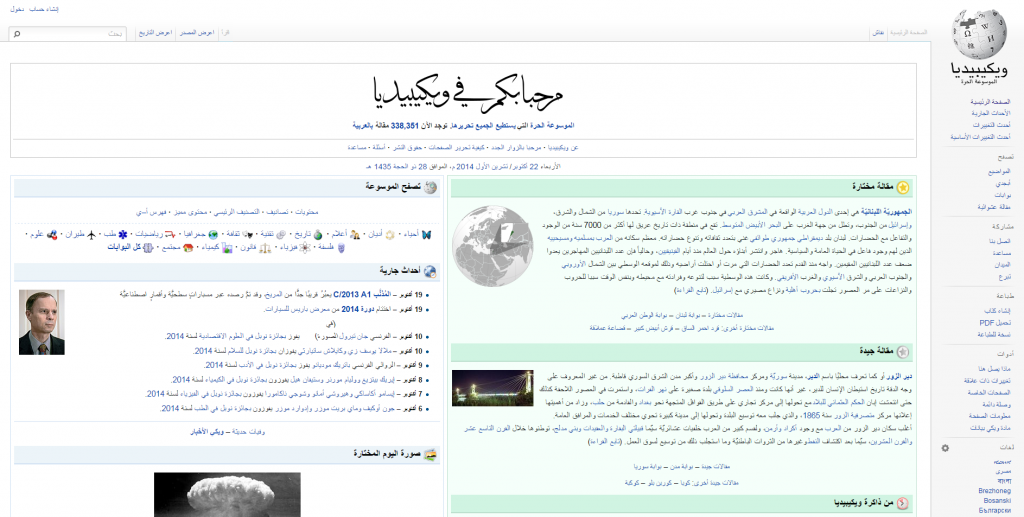Screen dimensions: 1024x517
Task: Click the Philosophy portal bust icon
Action: (x=341, y=248)
